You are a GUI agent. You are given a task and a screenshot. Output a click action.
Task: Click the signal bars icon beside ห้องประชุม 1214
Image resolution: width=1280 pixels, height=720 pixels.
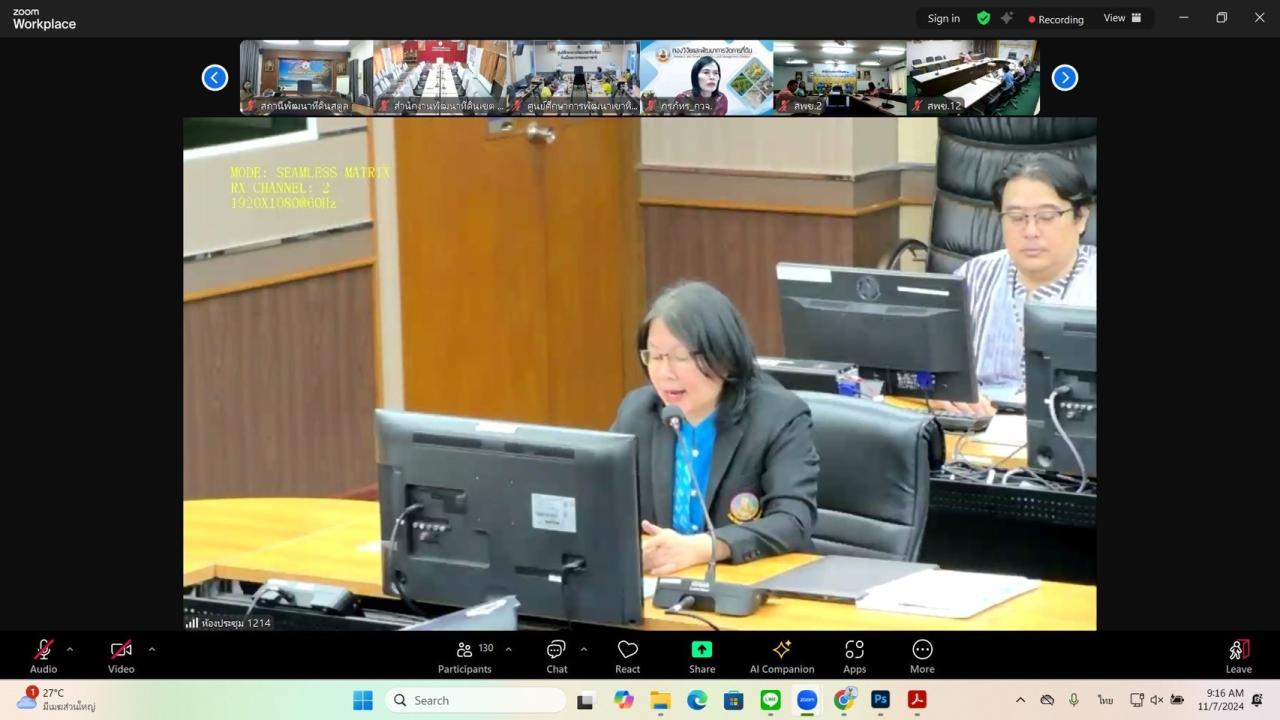pos(191,622)
